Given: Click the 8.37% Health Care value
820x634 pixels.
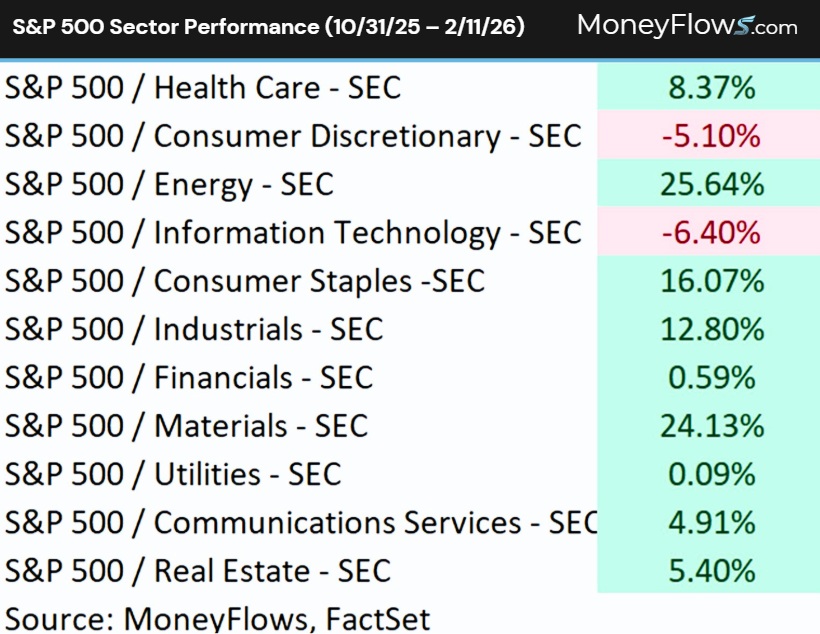Looking at the screenshot, I should coord(711,87).
